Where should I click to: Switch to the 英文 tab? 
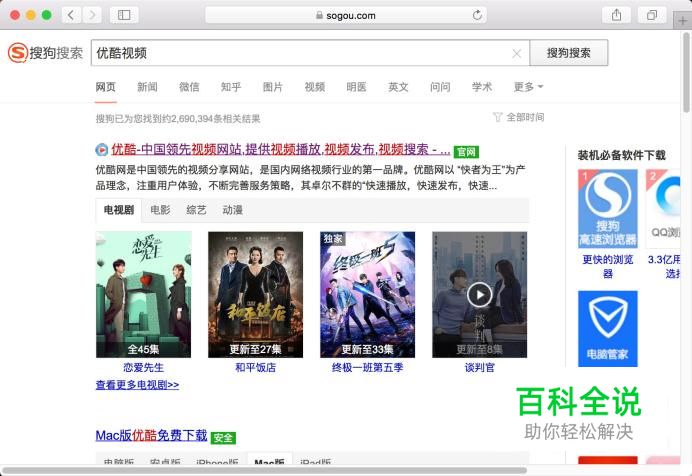point(398,87)
